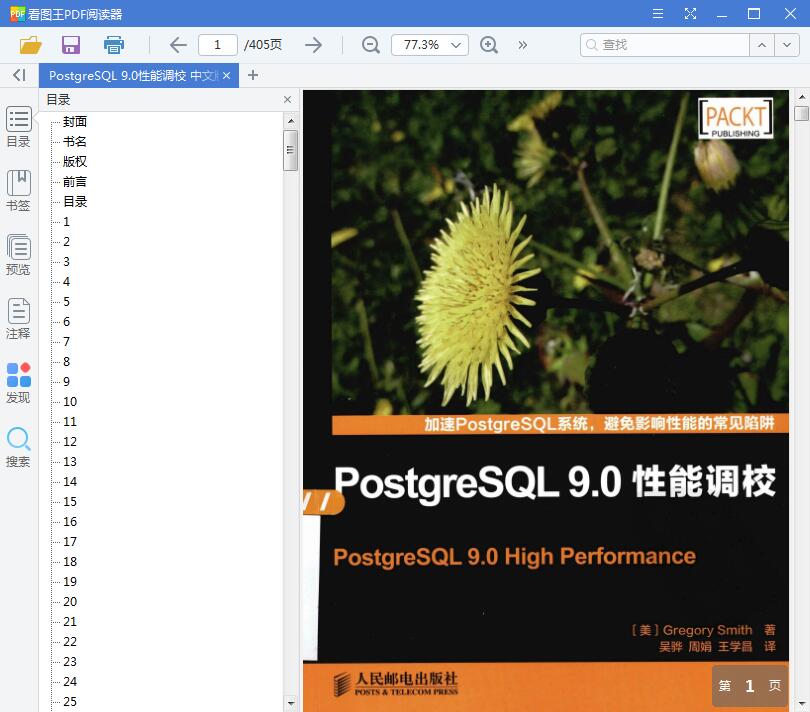The image size is (810, 712).
Task: Open the 搜索 search panel
Action: point(19,447)
